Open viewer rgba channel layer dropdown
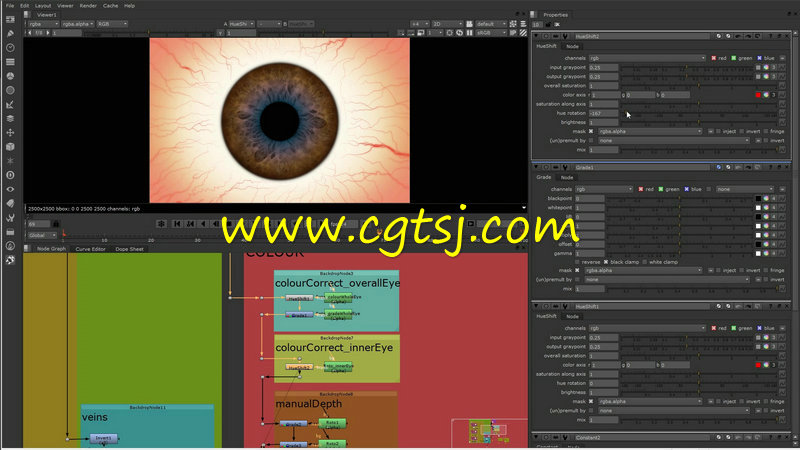This screenshot has height=450, width=800. tap(43, 24)
